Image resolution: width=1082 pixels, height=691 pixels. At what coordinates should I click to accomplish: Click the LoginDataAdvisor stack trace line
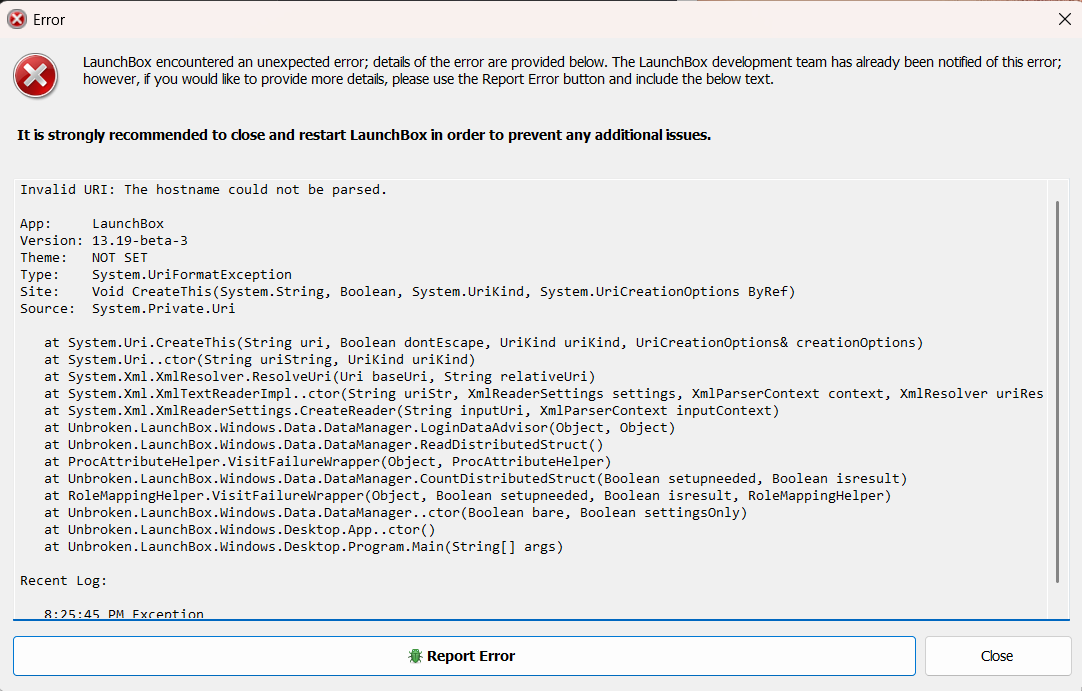(360, 428)
